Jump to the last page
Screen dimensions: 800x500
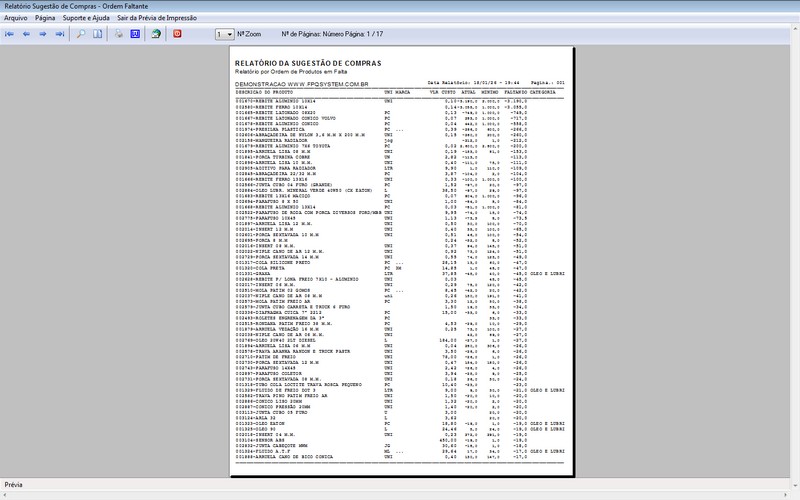click(61, 34)
